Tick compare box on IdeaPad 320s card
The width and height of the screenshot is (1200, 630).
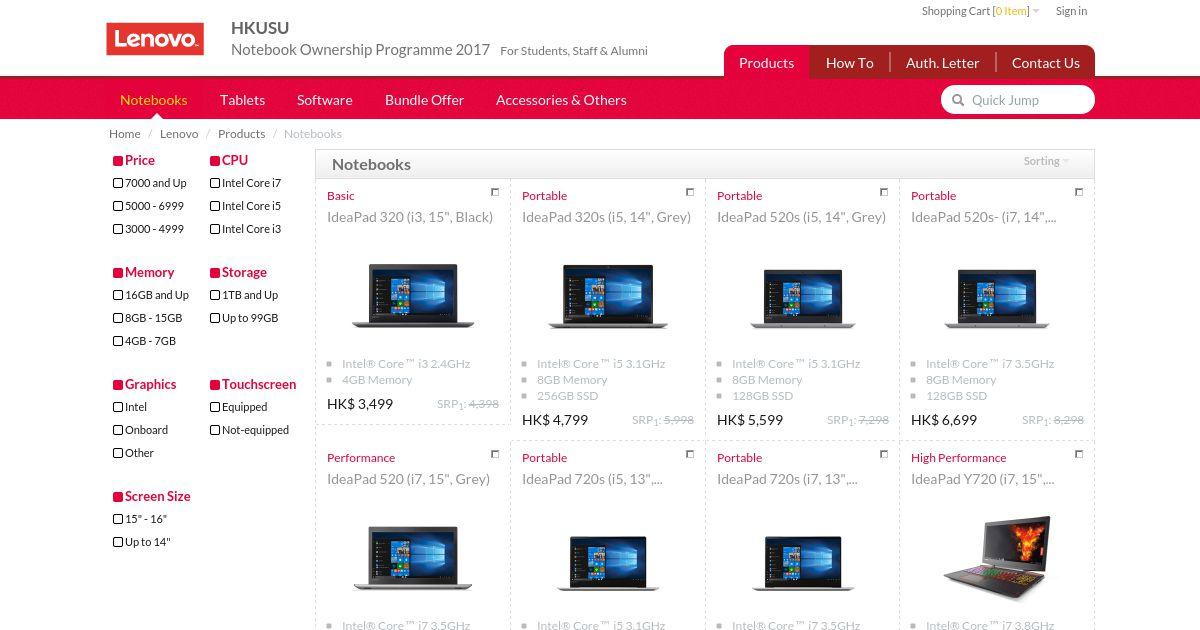690,192
